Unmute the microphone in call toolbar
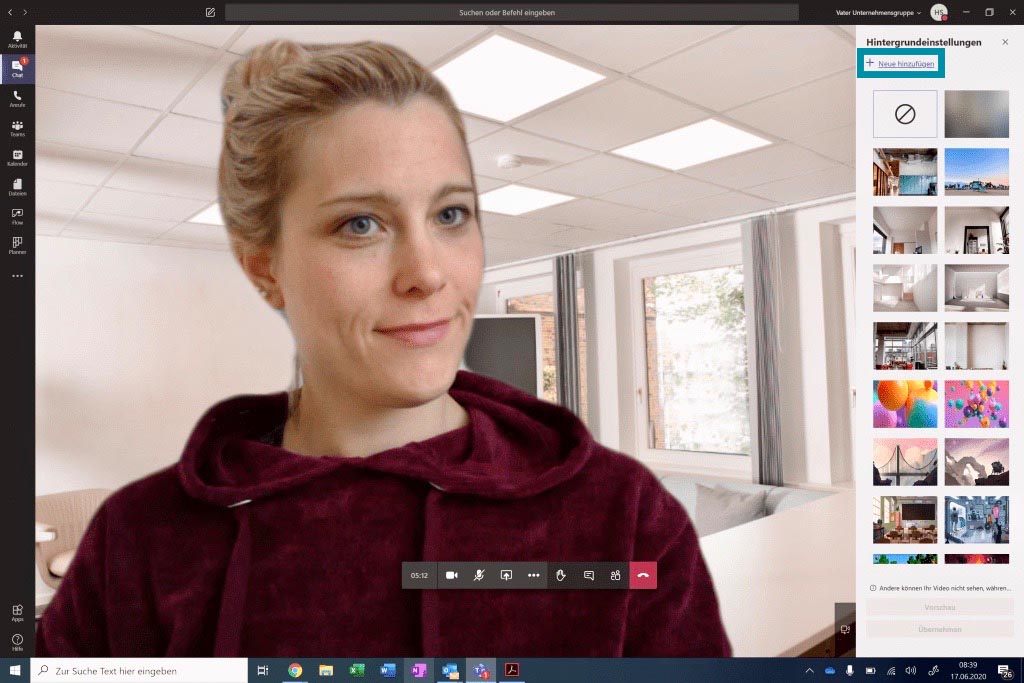 coord(479,575)
